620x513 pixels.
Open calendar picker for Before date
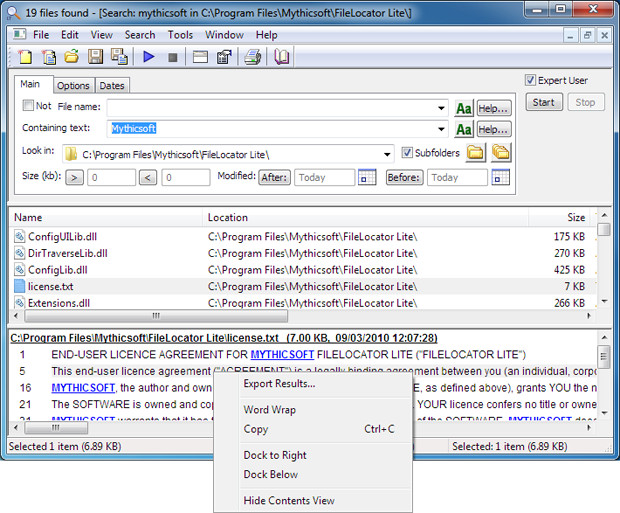tap(501, 177)
